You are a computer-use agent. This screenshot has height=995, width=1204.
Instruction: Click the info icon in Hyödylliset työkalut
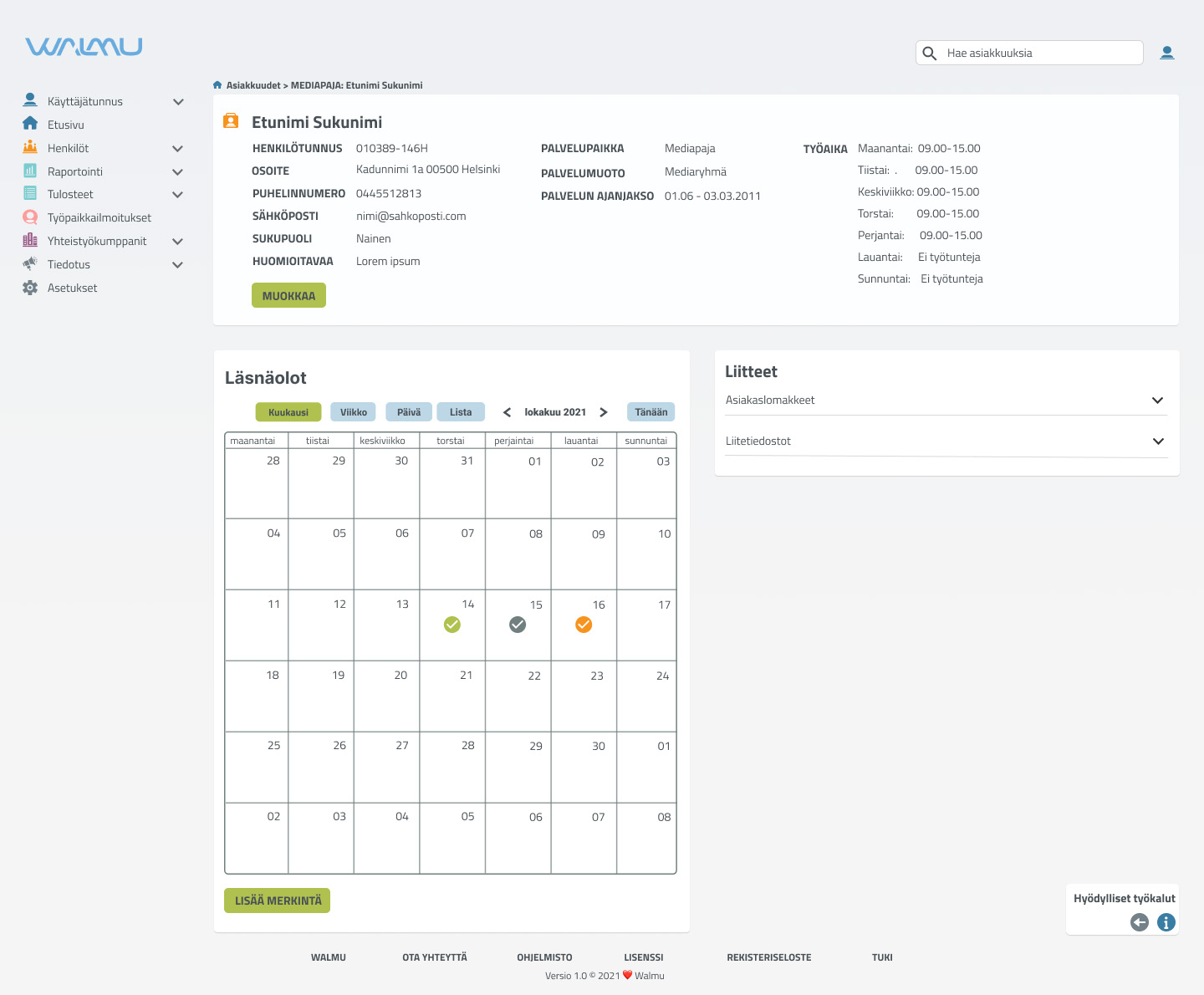(1166, 922)
